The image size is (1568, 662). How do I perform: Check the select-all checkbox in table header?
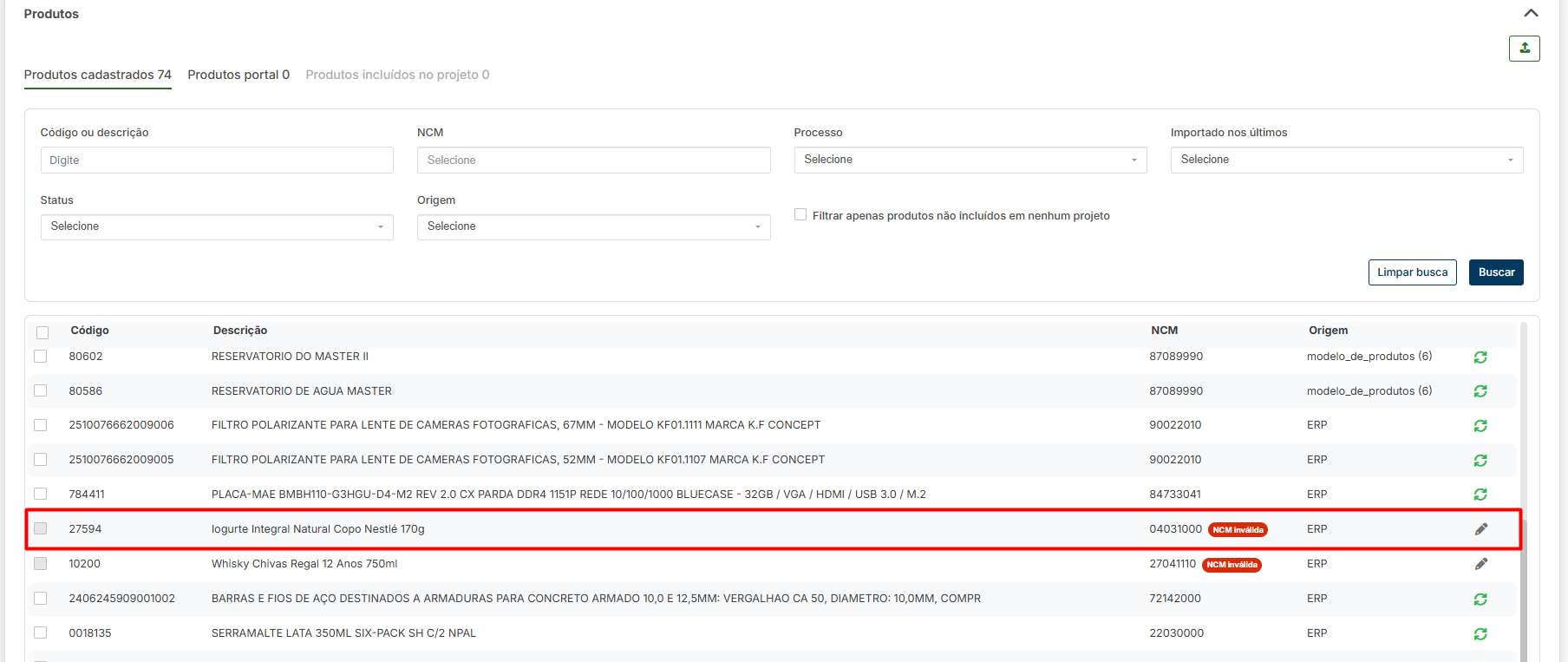[42, 332]
